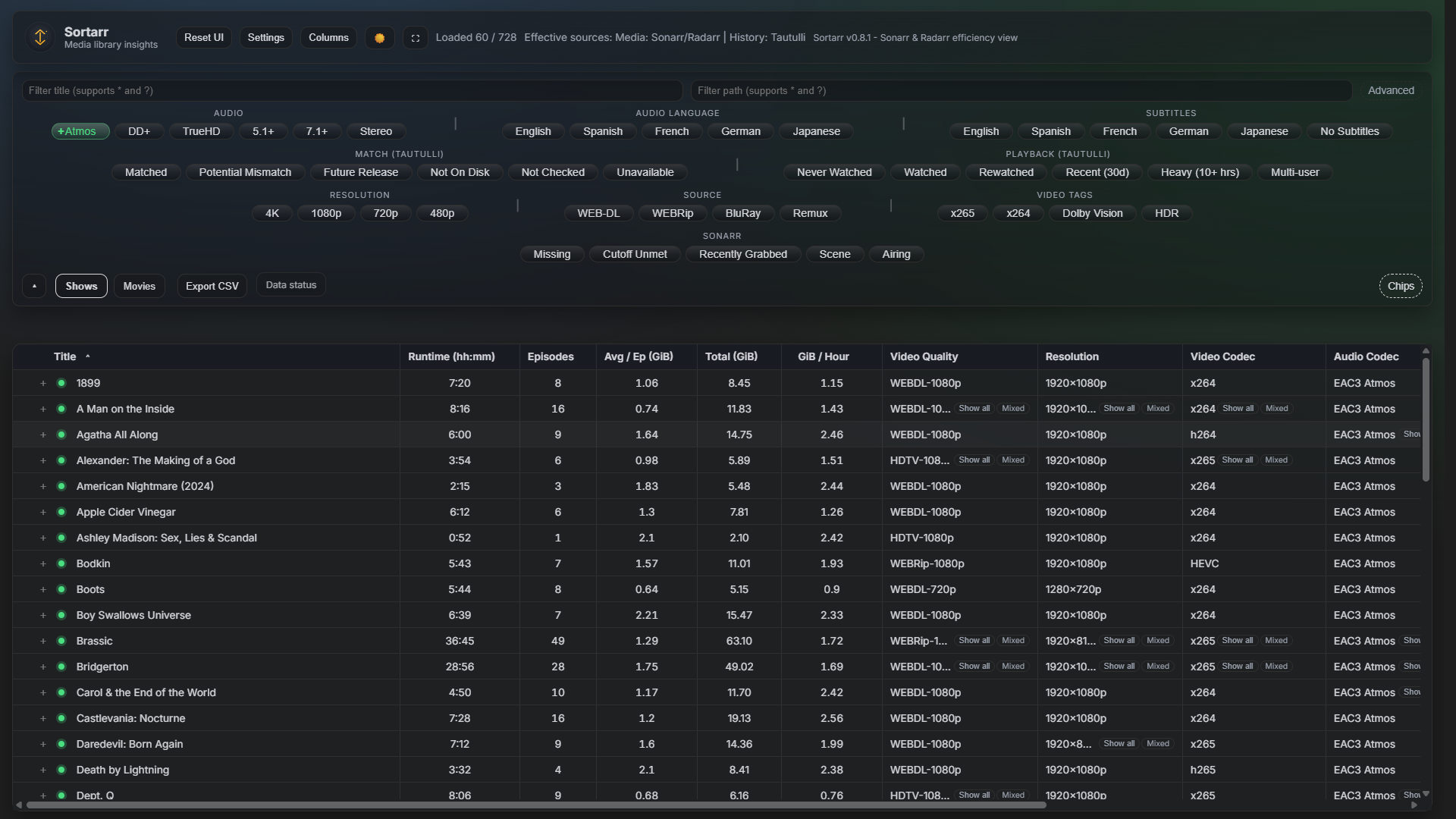Open the Columns dropdown
Viewport: 1456px width, 819px height.
pos(328,38)
